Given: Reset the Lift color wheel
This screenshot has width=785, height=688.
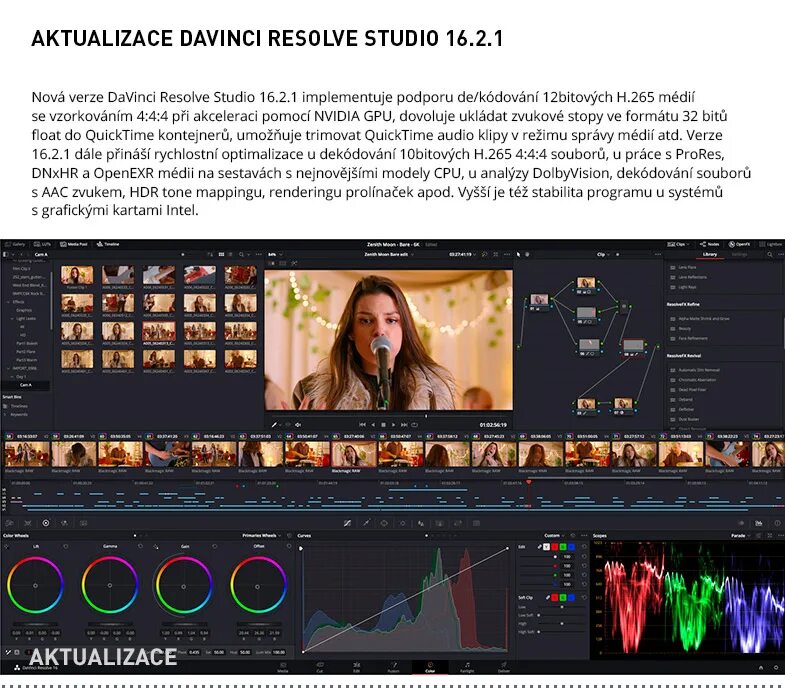Looking at the screenshot, I should 65,546.
